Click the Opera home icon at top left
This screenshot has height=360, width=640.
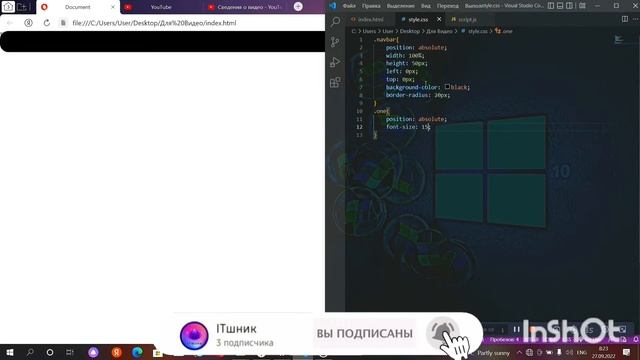point(8,7)
